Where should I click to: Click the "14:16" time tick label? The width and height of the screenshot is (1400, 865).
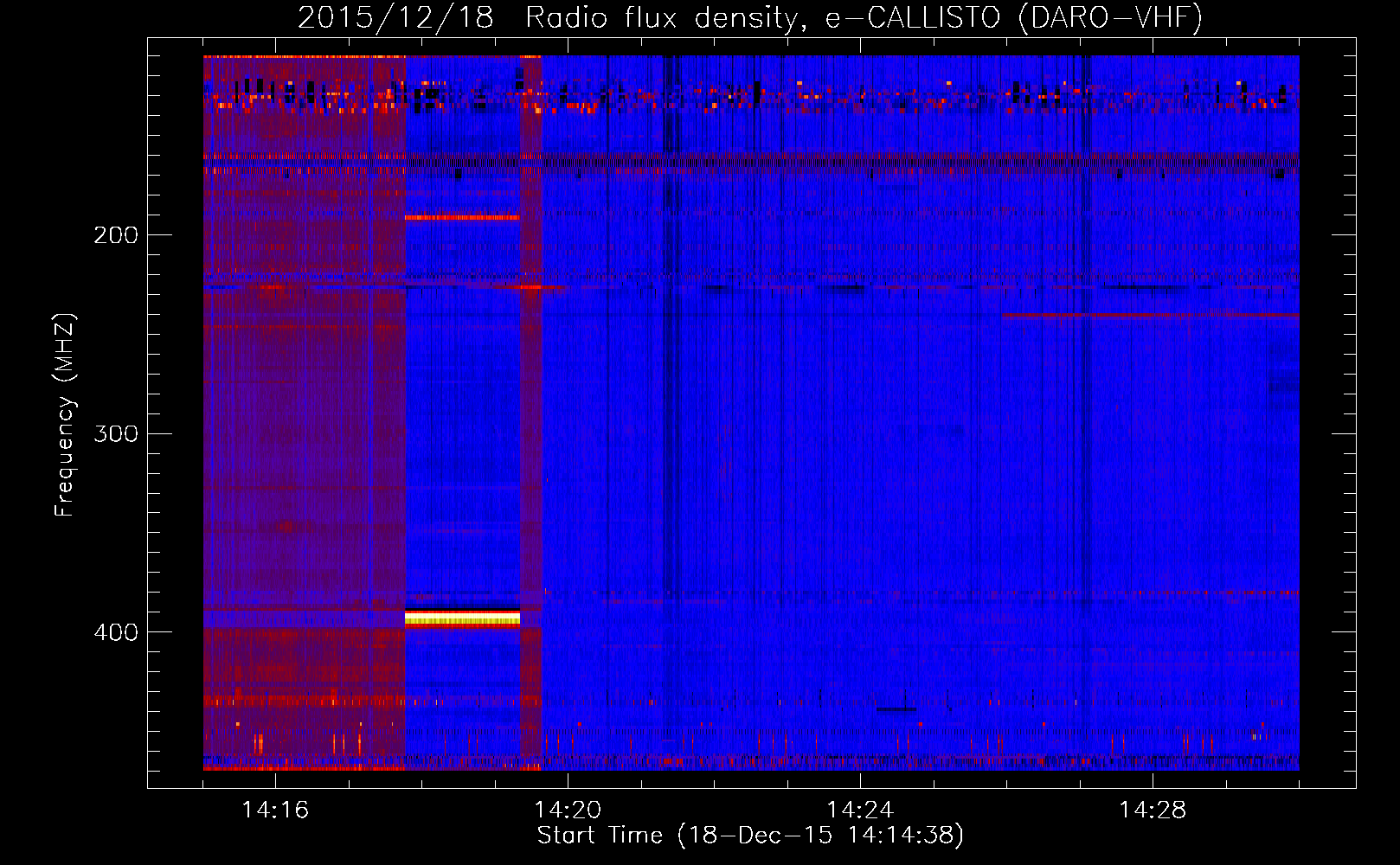tap(275, 811)
